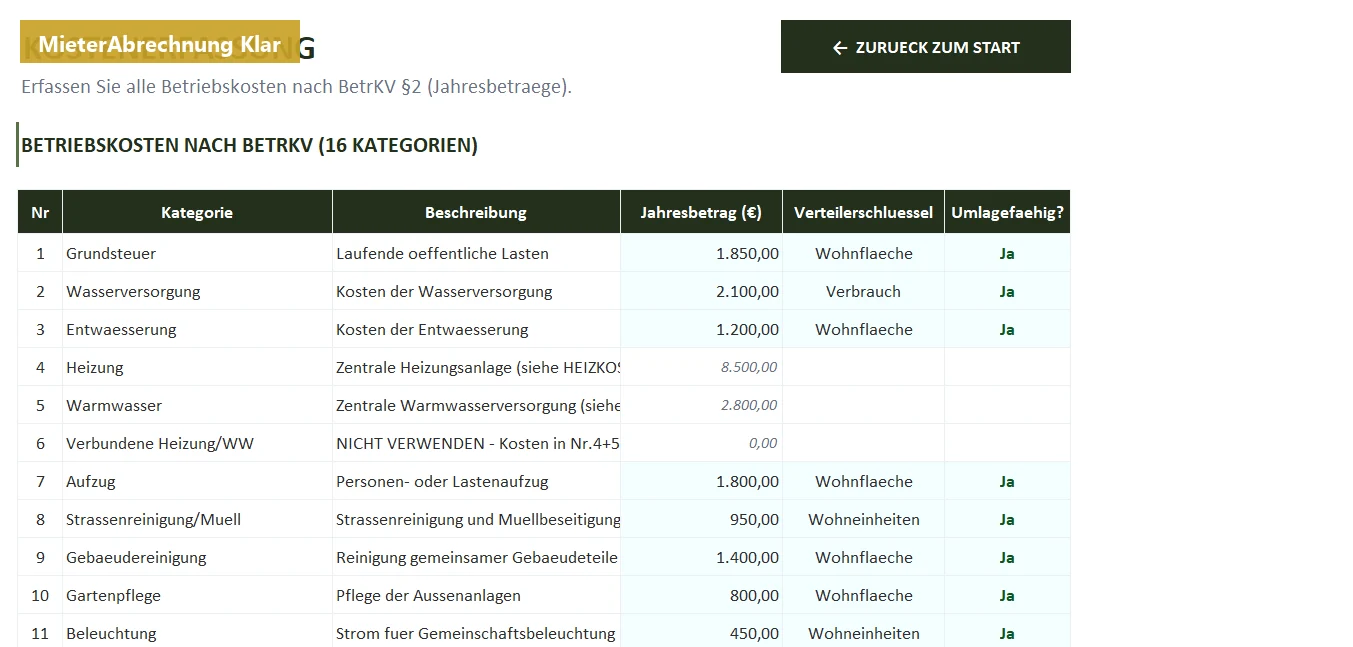
Task: Change Aufzug Umlagefaehig Ja value
Action: [x=1007, y=481]
